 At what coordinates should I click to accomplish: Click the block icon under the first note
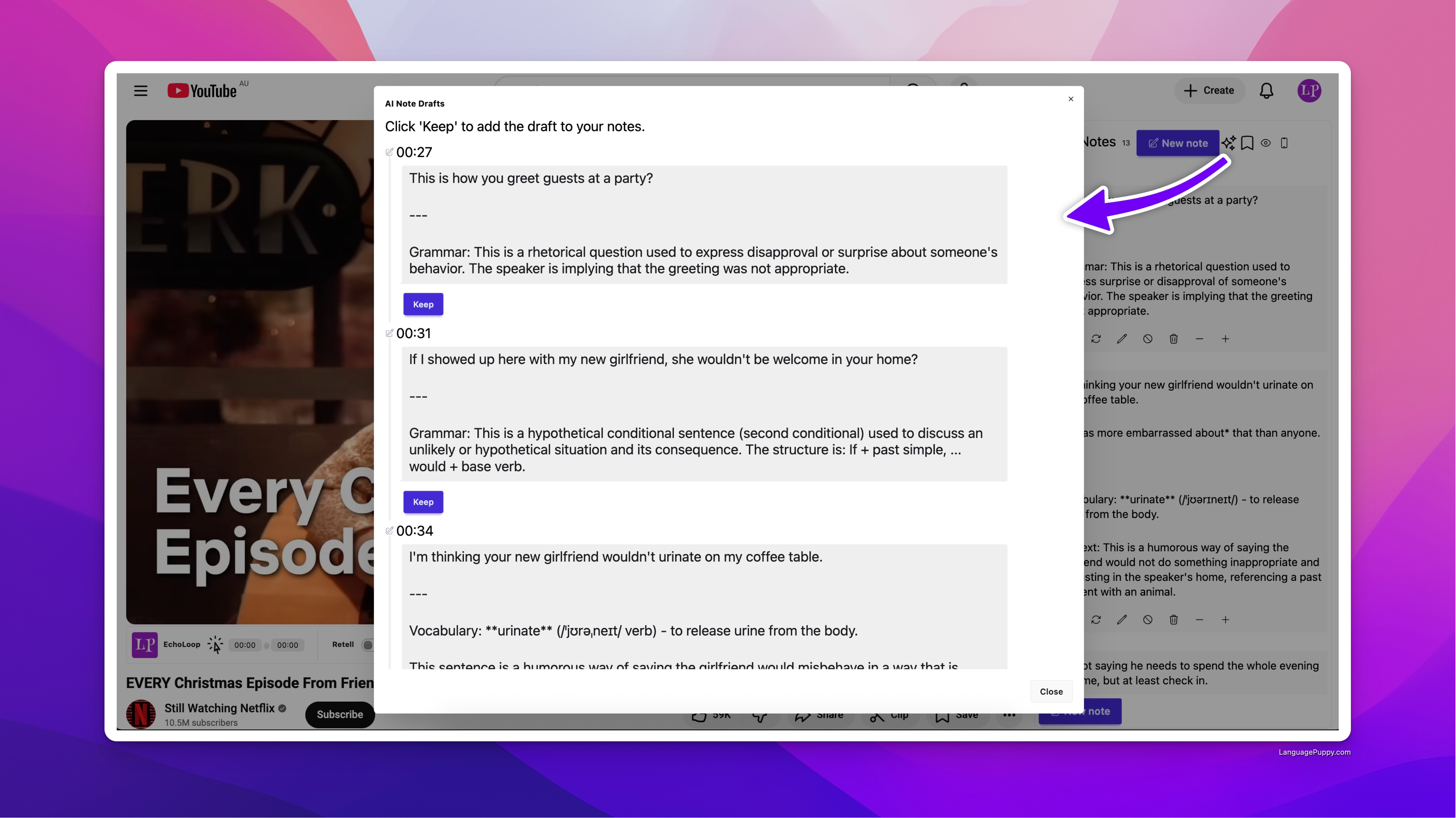pos(1147,339)
